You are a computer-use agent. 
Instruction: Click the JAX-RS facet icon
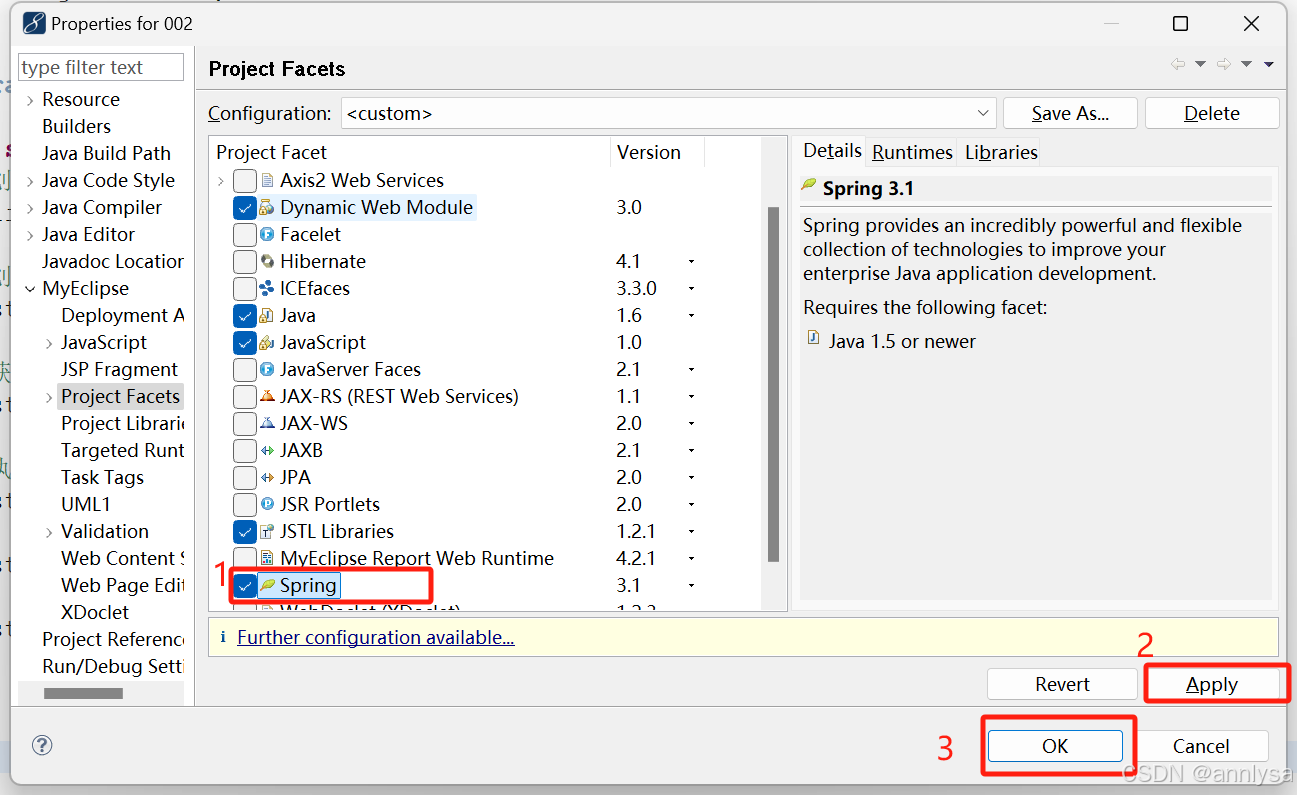[x=267, y=397]
